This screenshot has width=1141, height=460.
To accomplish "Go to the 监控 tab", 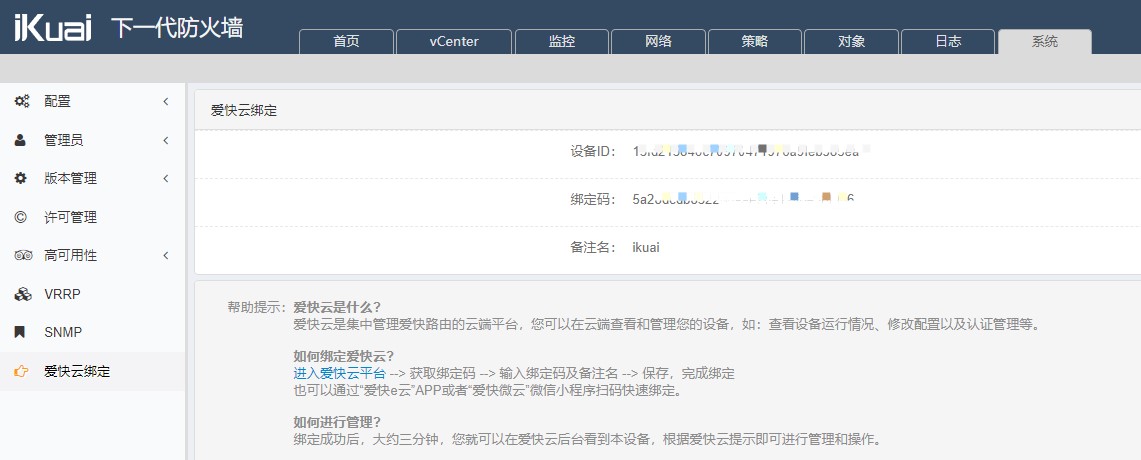I will pos(562,41).
